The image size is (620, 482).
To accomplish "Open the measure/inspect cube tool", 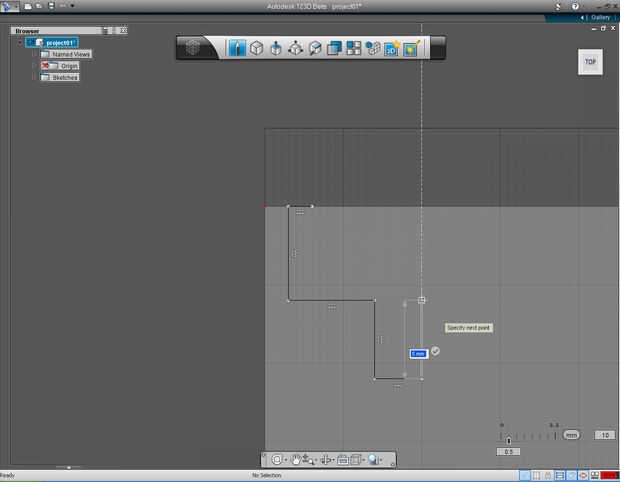I will 315,48.
